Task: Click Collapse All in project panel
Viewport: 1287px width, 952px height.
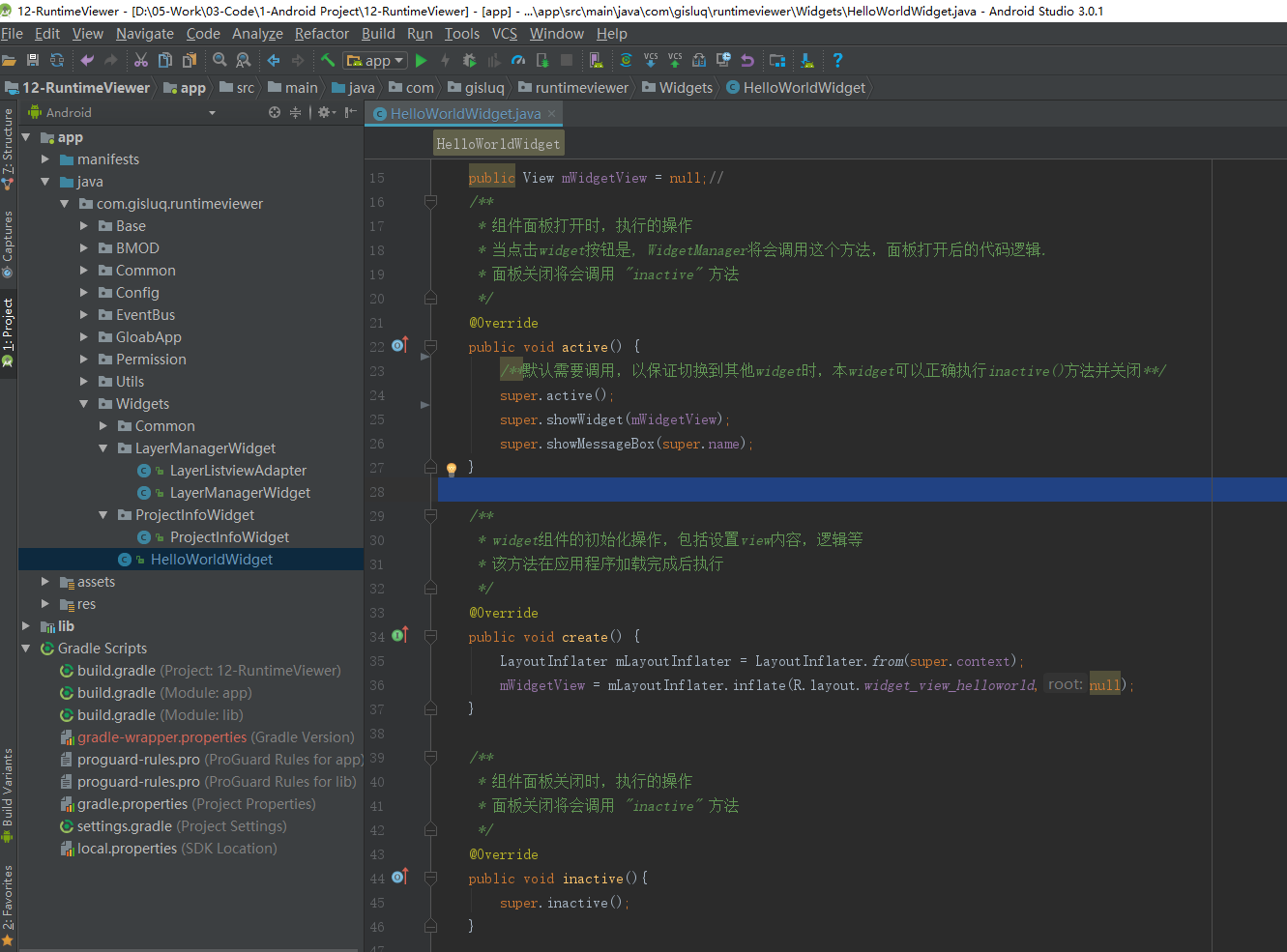Action: [x=296, y=112]
